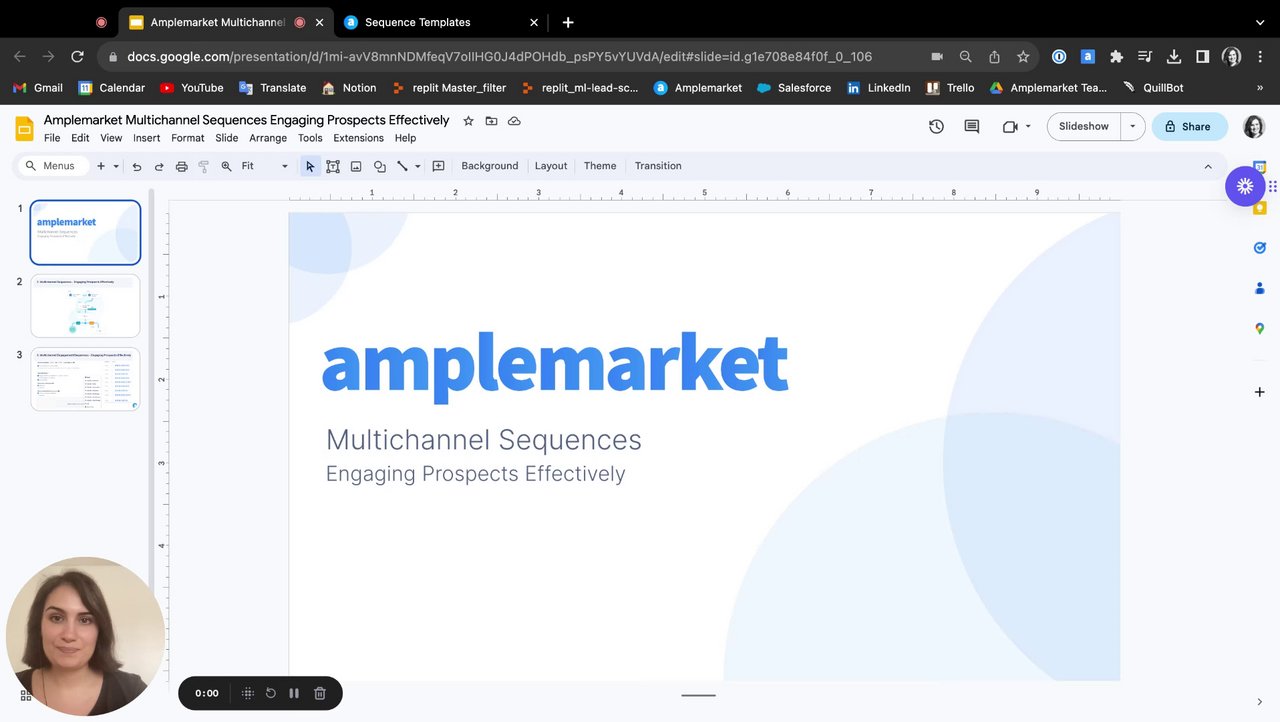The image size is (1280, 722).
Task: Click the plus to get add-ons
Action: click(x=1260, y=392)
